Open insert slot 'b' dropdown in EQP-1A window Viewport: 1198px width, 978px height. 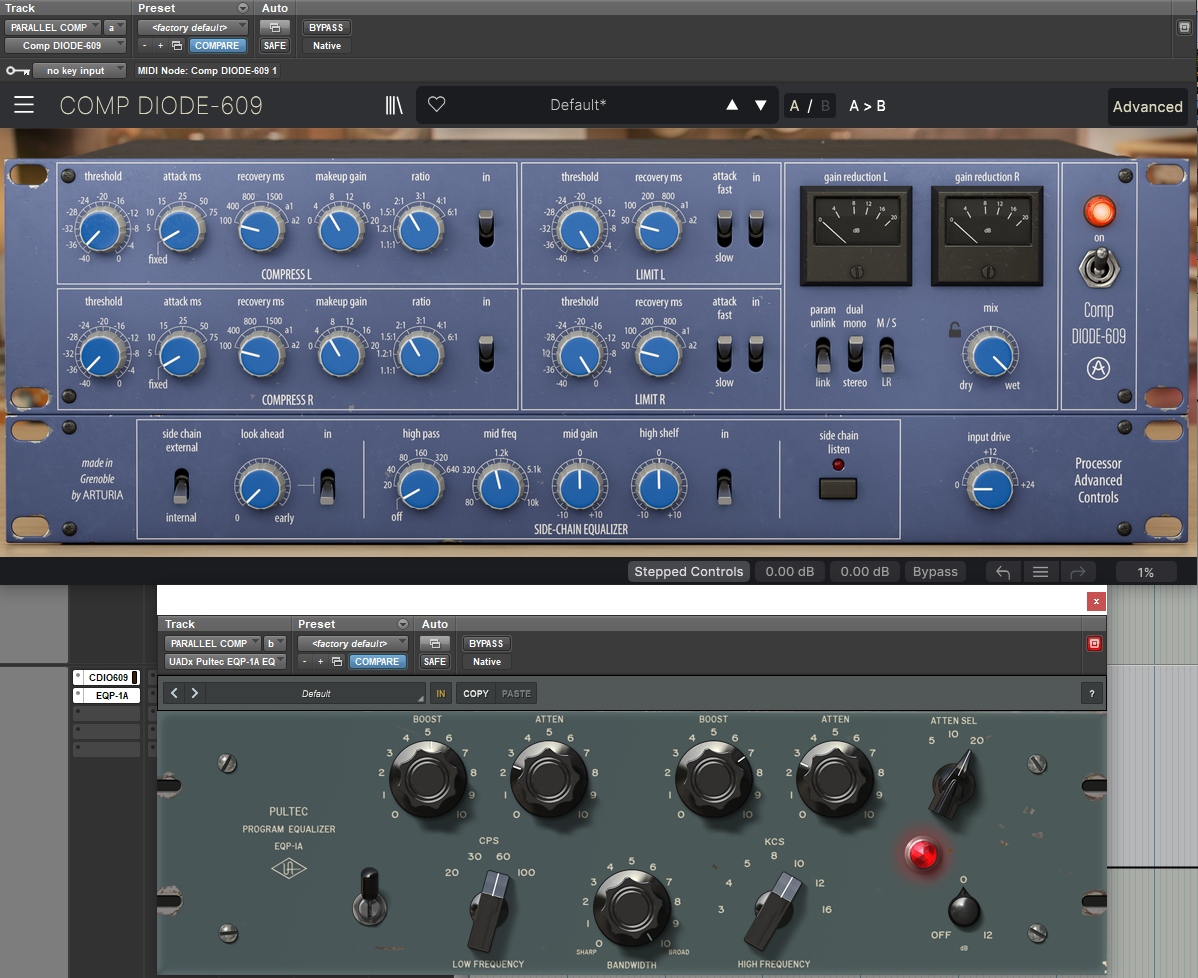(274, 643)
